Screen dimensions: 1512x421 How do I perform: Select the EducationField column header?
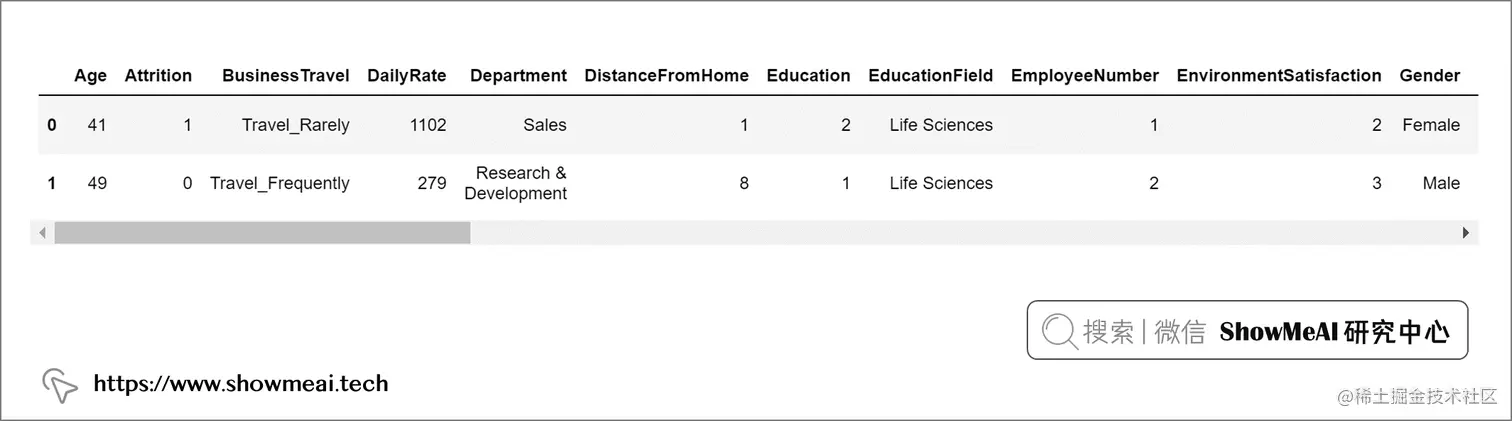point(930,76)
